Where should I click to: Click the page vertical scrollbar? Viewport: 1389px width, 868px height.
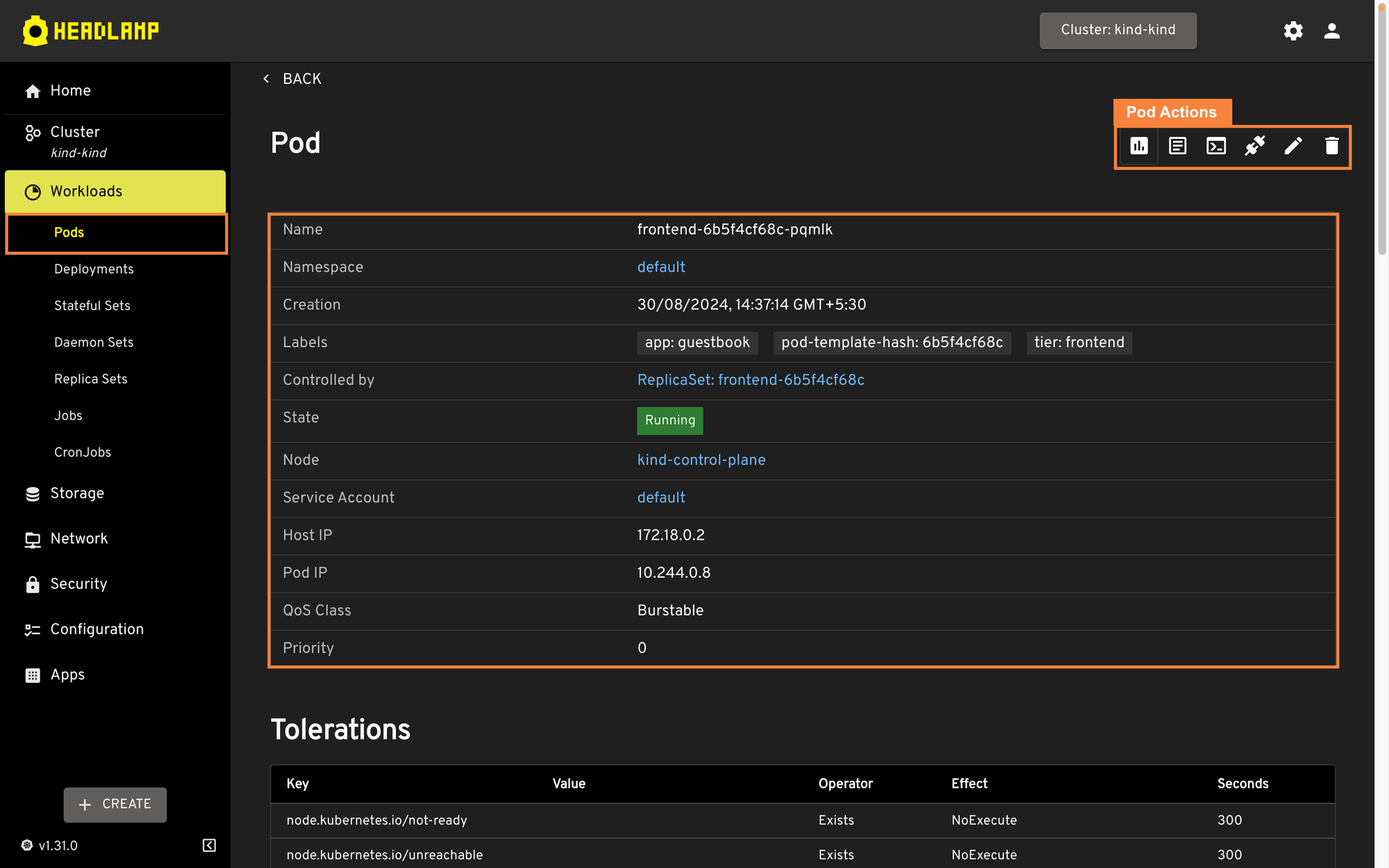(1382, 129)
